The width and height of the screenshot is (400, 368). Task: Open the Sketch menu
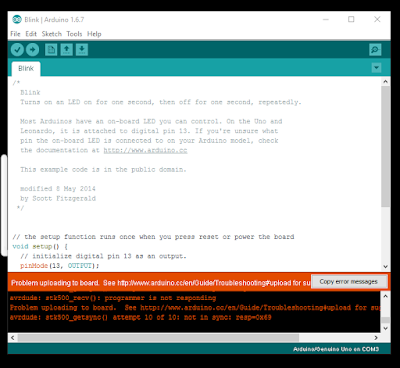point(52,34)
